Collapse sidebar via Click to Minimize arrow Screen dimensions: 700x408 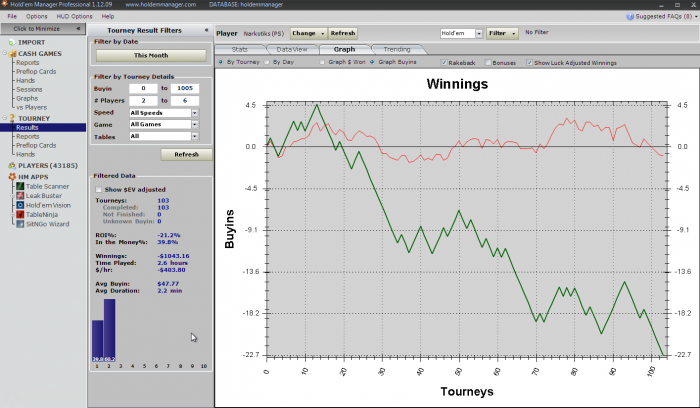coord(78,29)
